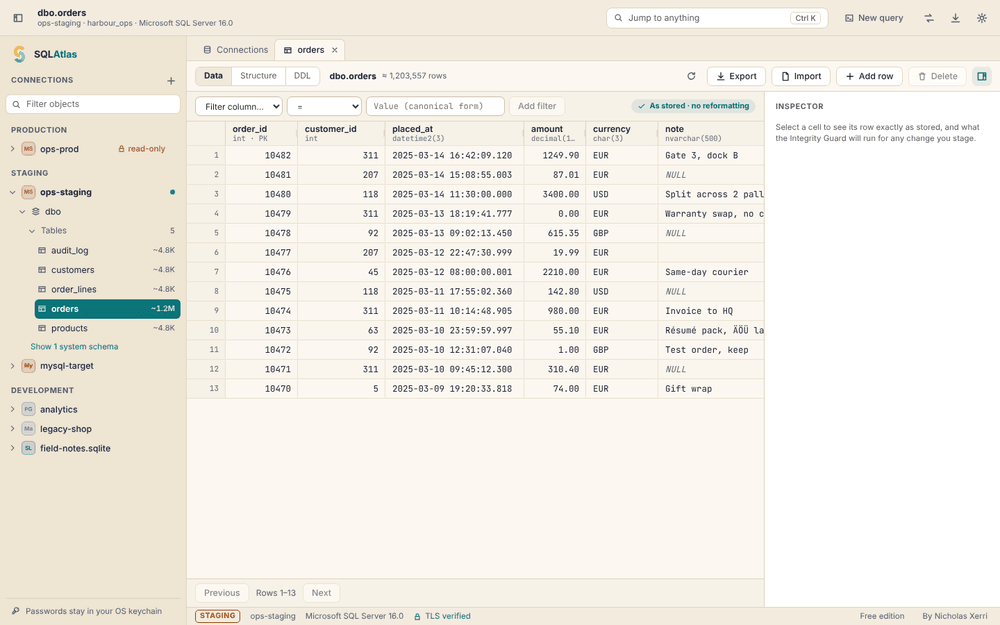1000x625 pixels.
Task: Click the ops-staging MS server icon
Action: point(28,192)
